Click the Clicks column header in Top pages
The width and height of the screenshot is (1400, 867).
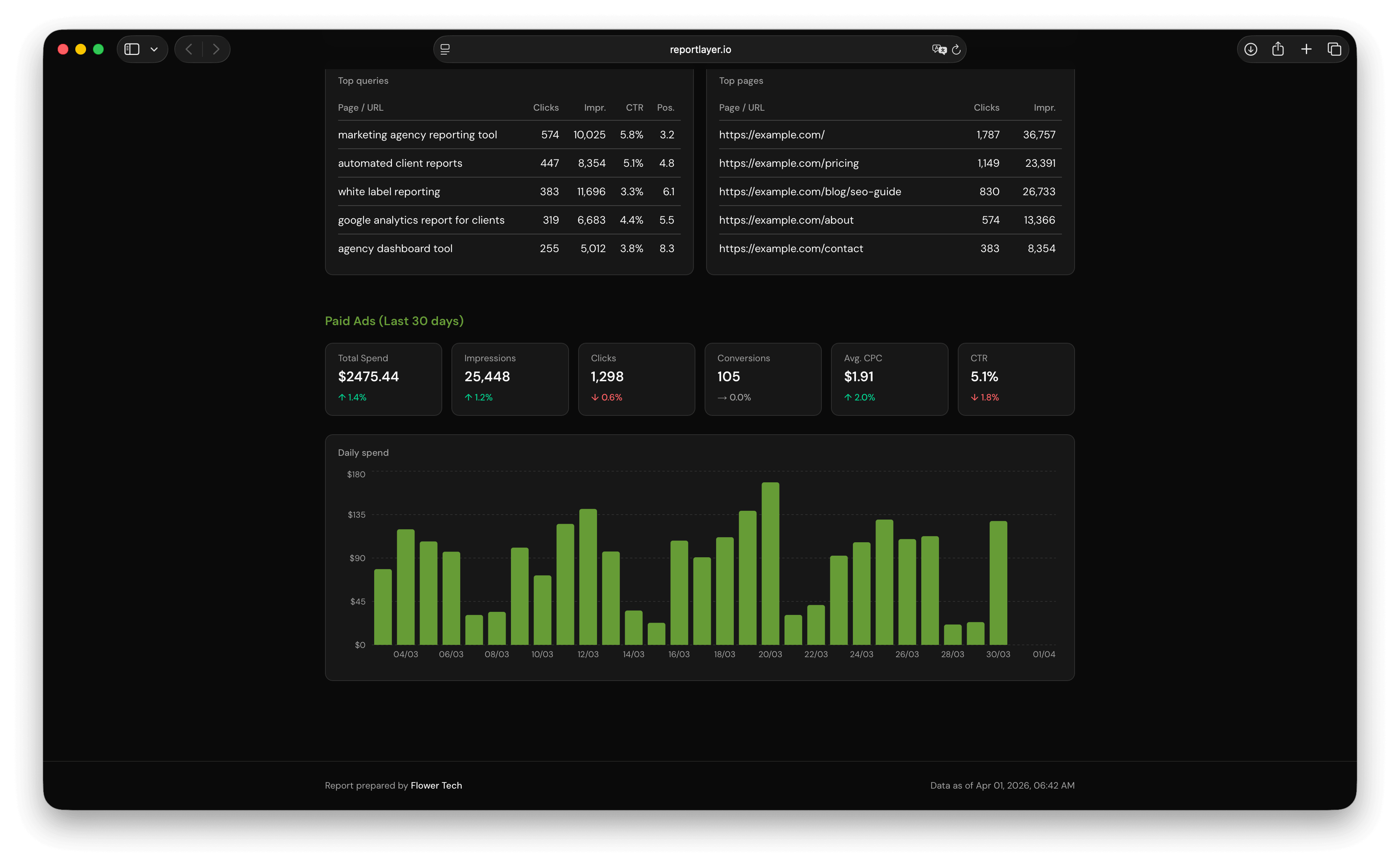pos(986,108)
